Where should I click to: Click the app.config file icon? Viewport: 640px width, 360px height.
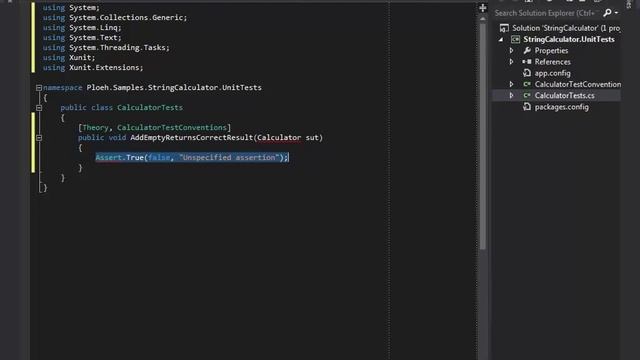coord(527,73)
